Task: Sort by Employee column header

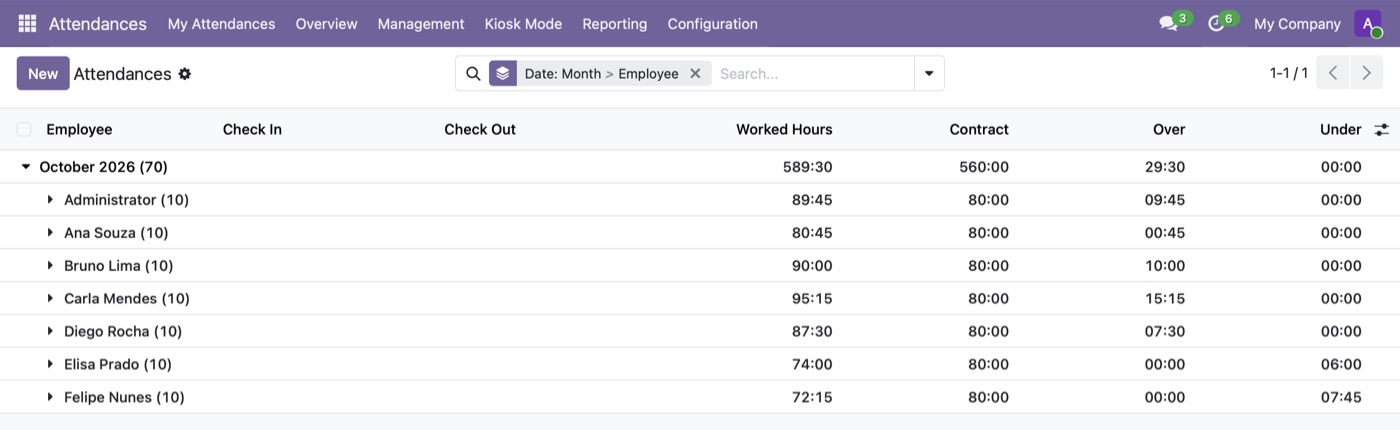Action: (79, 129)
